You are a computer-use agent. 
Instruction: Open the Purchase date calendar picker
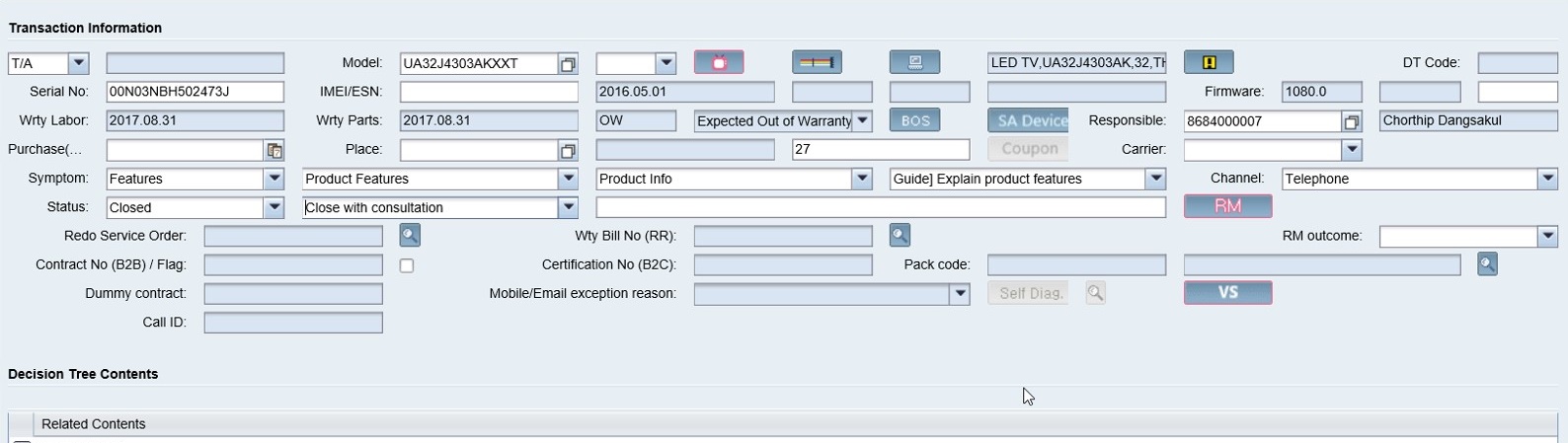click(274, 150)
